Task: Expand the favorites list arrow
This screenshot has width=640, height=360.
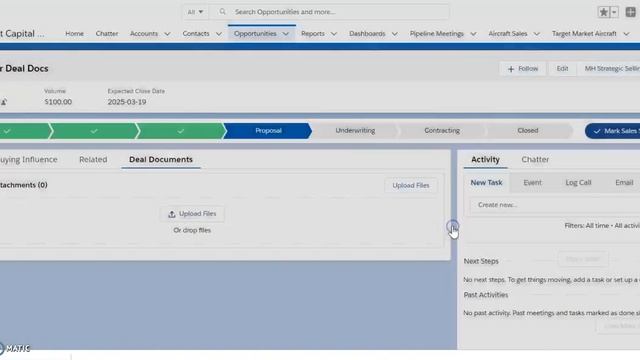Action: (x=614, y=12)
